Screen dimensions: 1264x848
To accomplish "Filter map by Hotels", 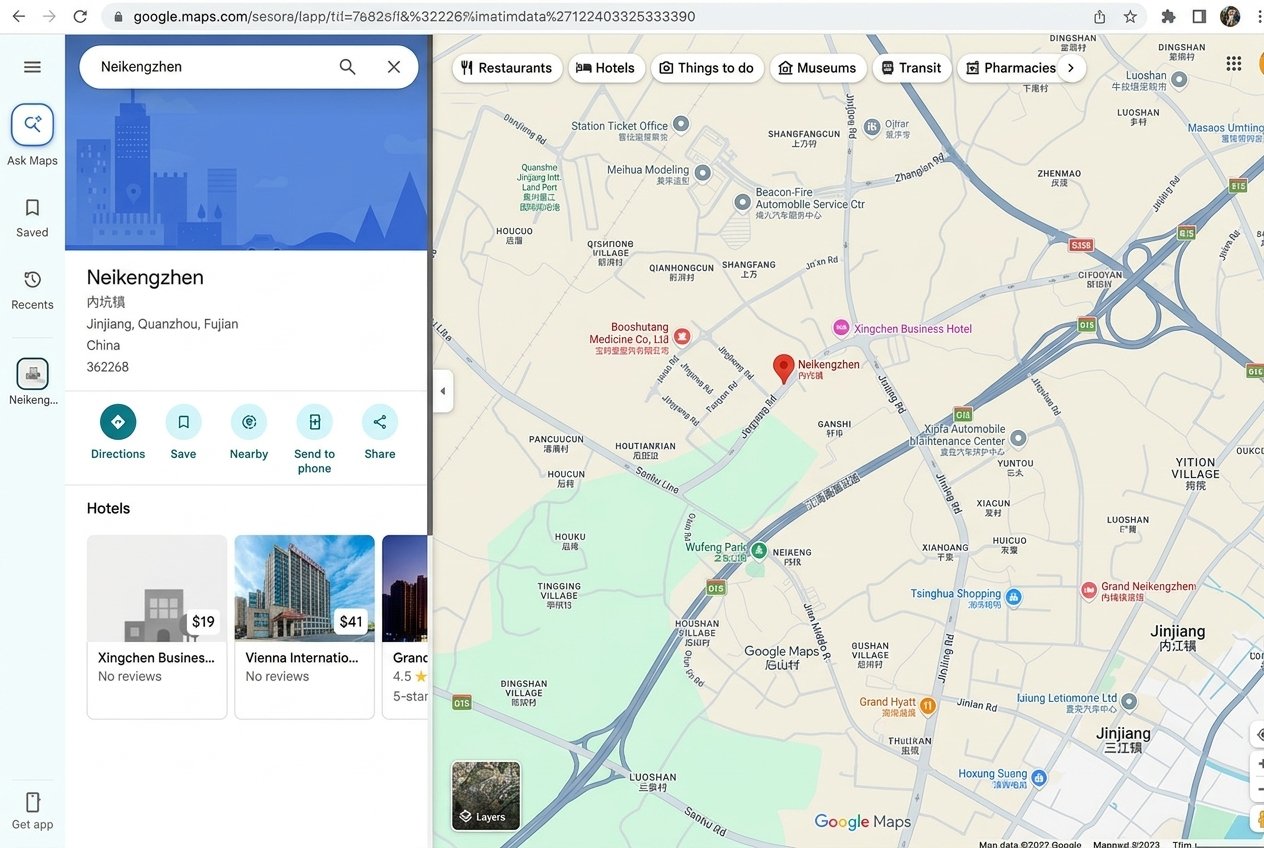I will point(606,68).
